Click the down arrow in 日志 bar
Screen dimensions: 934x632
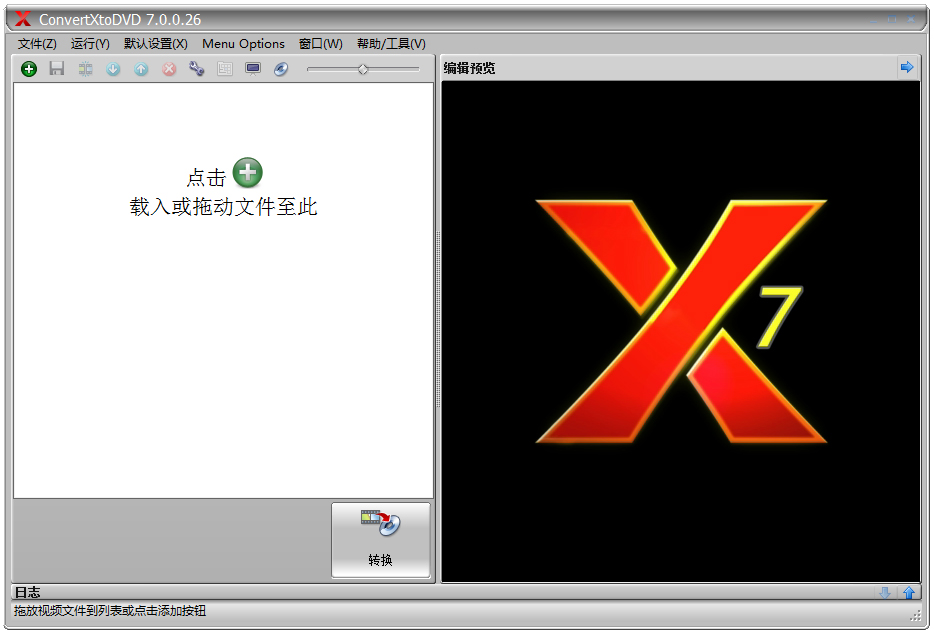(x=885, y=593)
